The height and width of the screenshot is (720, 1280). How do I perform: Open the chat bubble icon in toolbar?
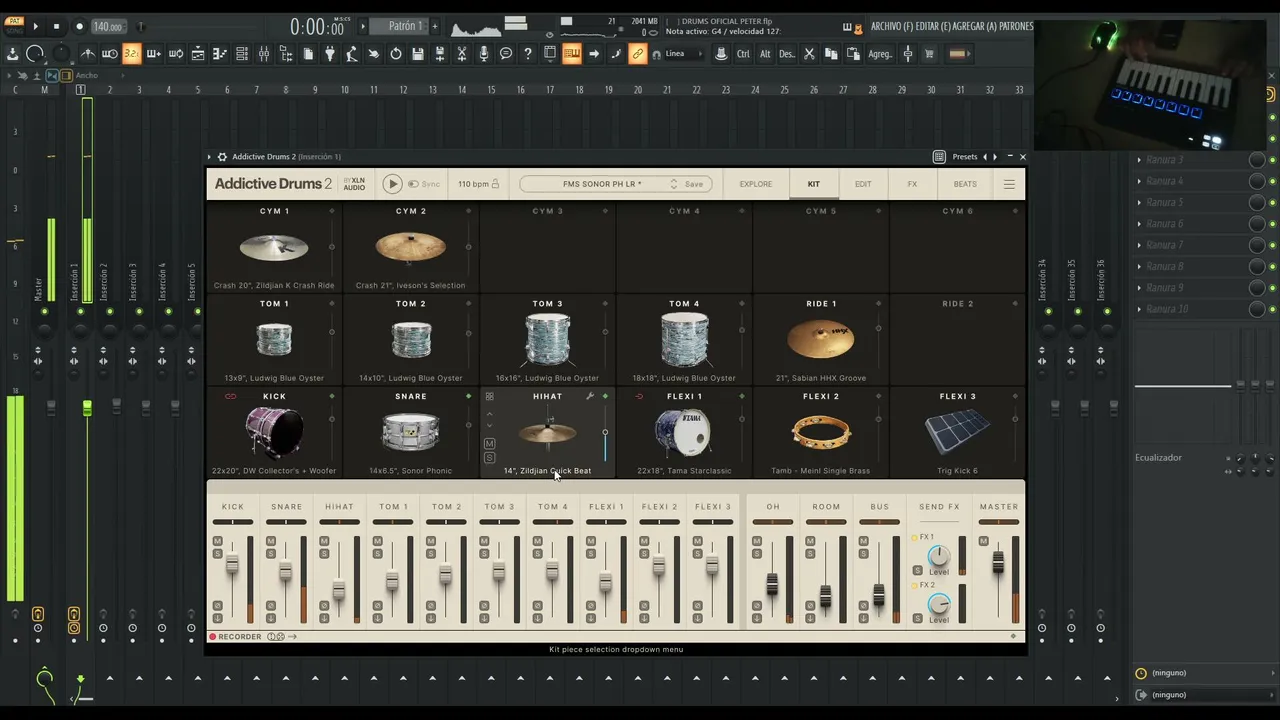[x=506, y=54]
